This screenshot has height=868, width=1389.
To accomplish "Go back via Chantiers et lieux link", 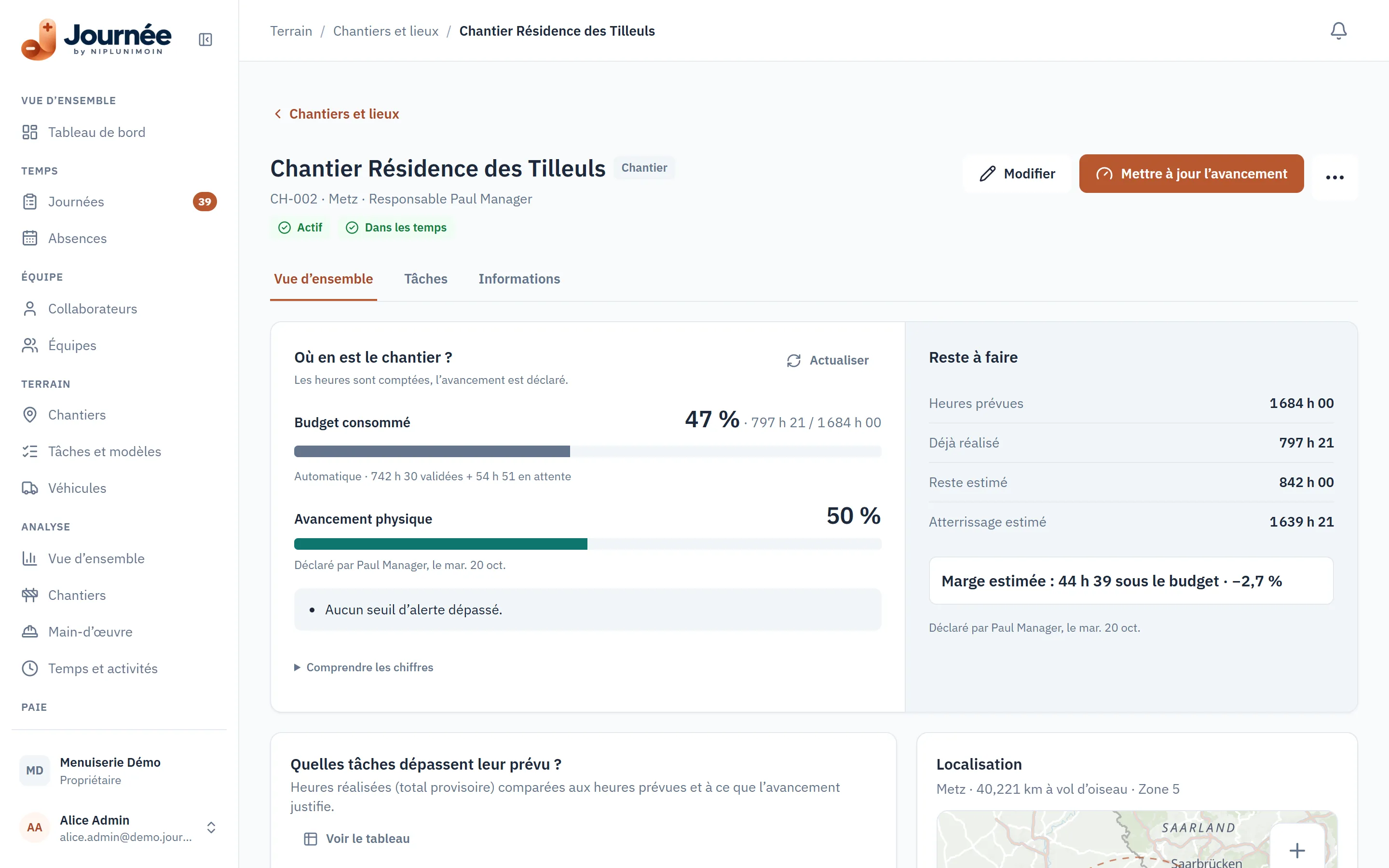I will pos(336,114).
